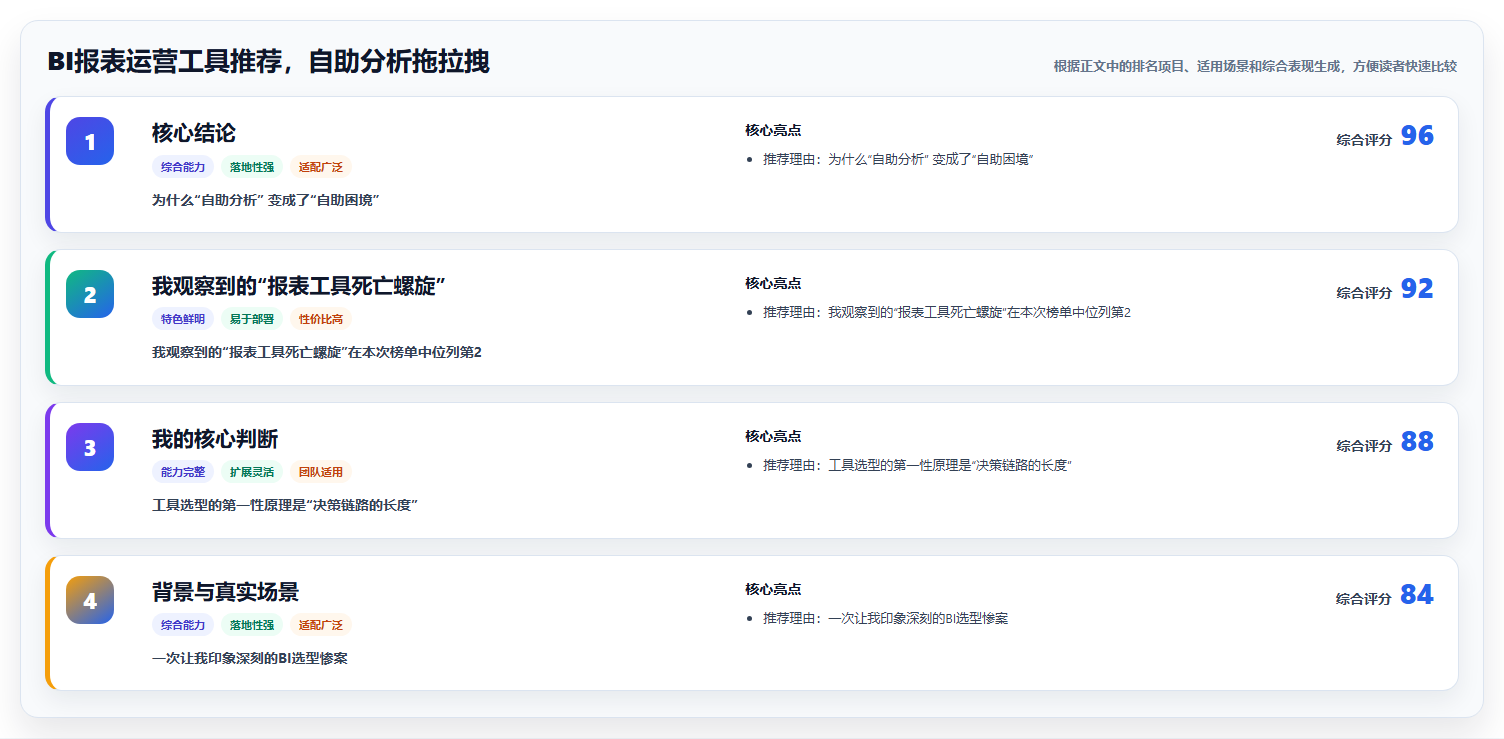1504x739 pixels.
Task: Click the 综合评分 label next to 96
Action: coord(1364,140)
